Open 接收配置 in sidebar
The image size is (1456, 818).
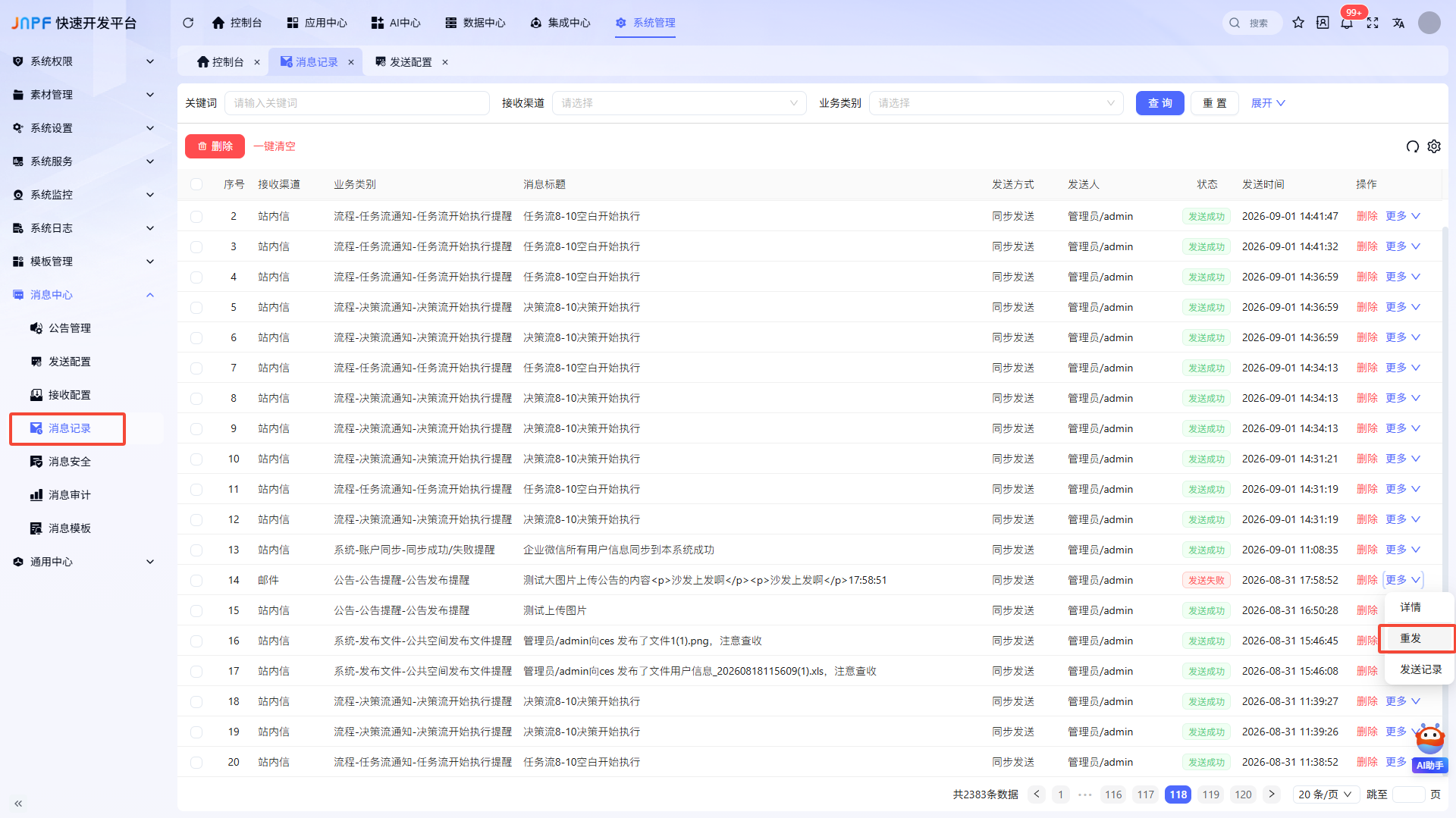70,395
